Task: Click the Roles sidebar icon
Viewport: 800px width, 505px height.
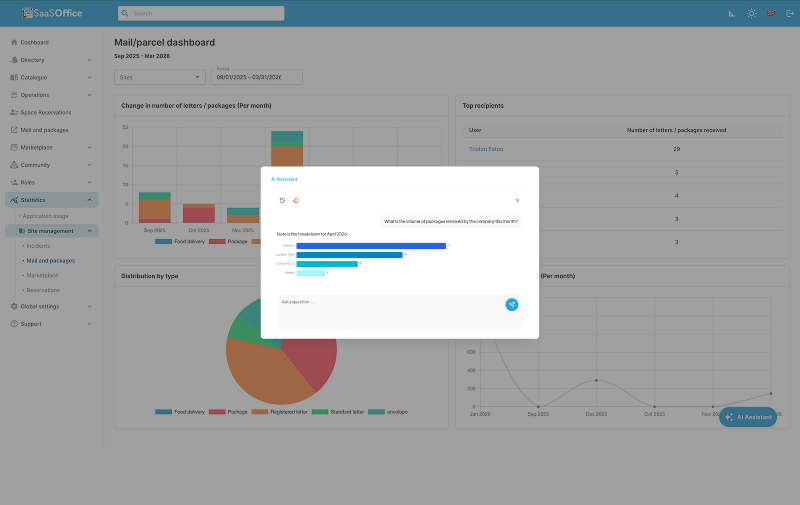Action: 14,182
